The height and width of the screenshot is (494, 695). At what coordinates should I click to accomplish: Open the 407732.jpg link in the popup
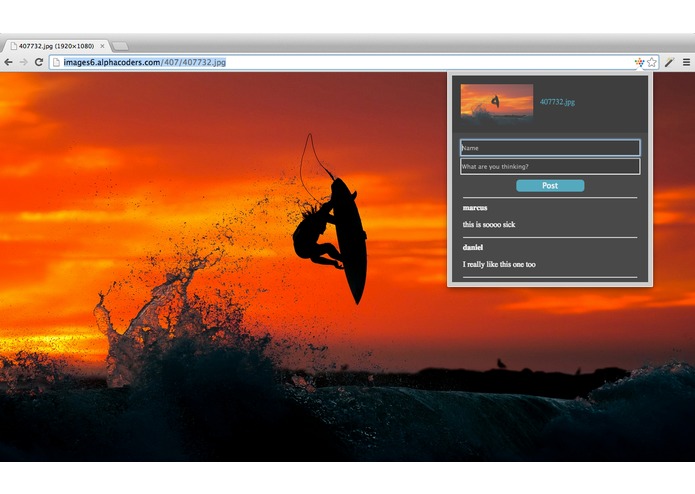point(557,102)
